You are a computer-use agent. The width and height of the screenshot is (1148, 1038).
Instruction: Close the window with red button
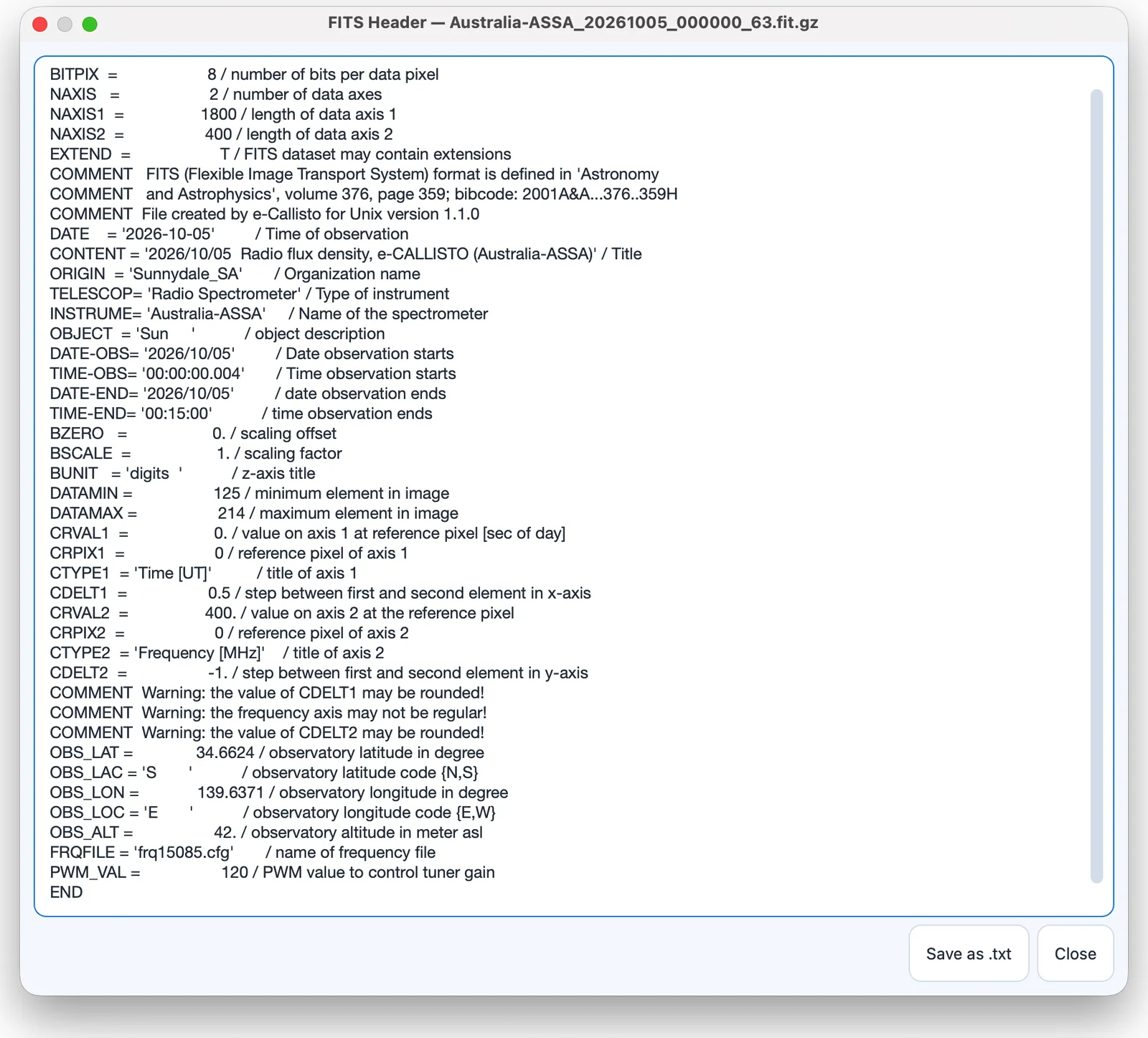[40, 24]
